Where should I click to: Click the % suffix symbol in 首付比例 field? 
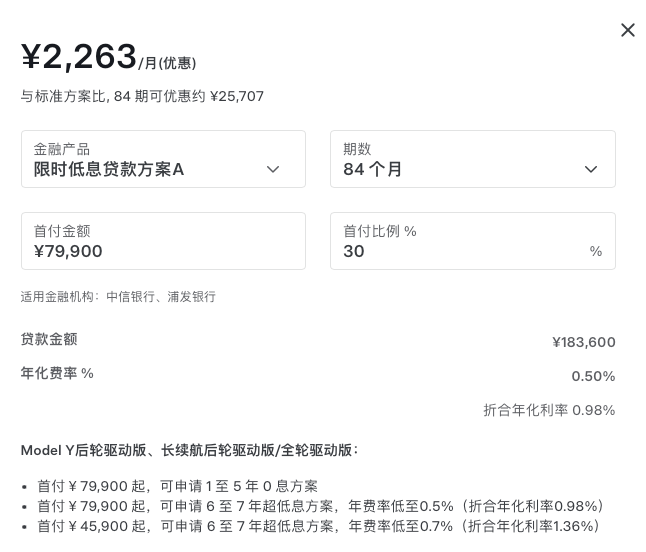click(596, 252)
